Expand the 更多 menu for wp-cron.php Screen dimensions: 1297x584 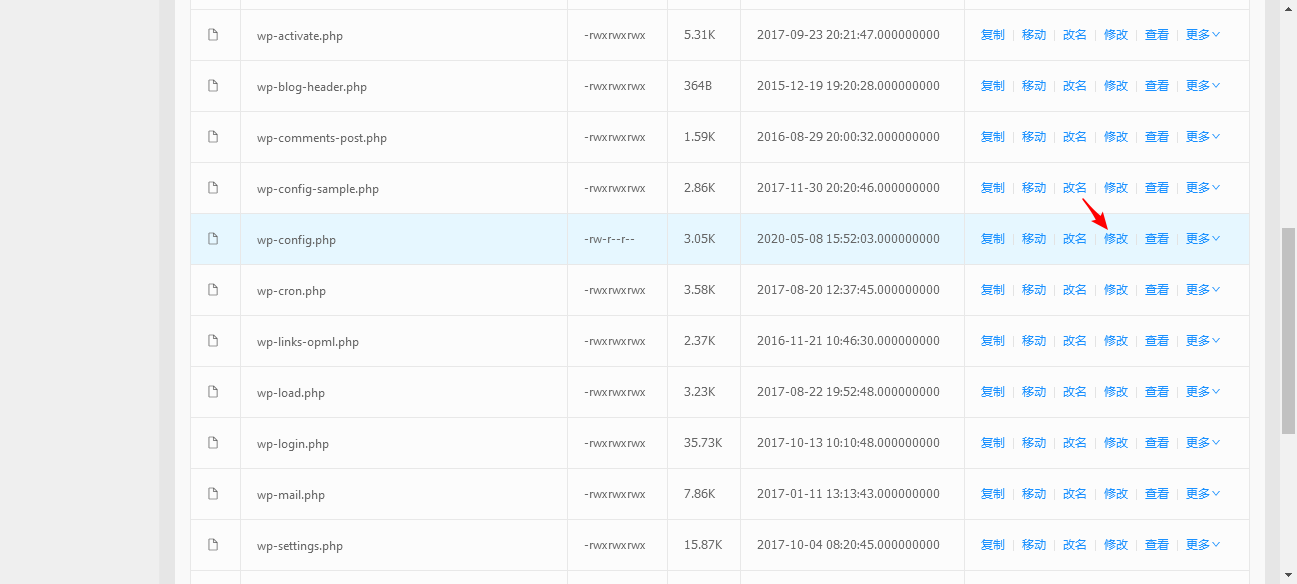[x=1203, y=290]
